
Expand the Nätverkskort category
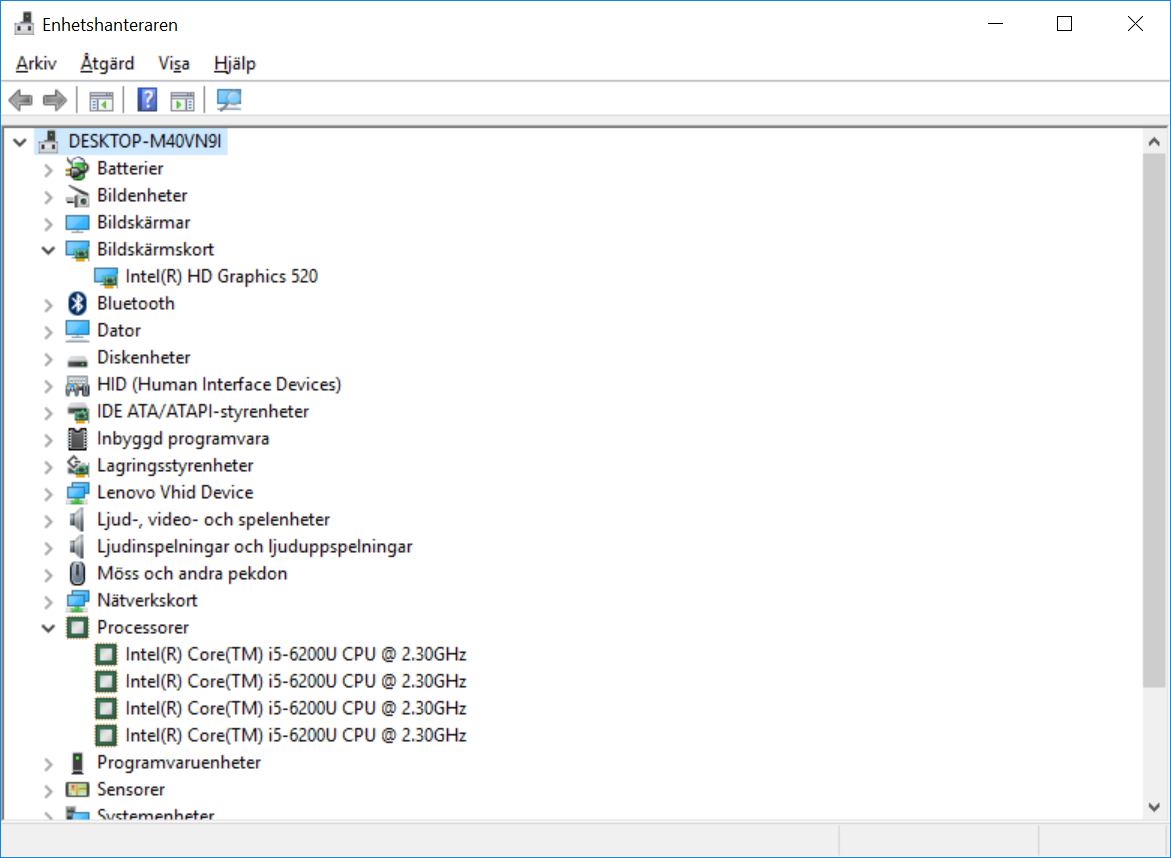pos(48,601)
